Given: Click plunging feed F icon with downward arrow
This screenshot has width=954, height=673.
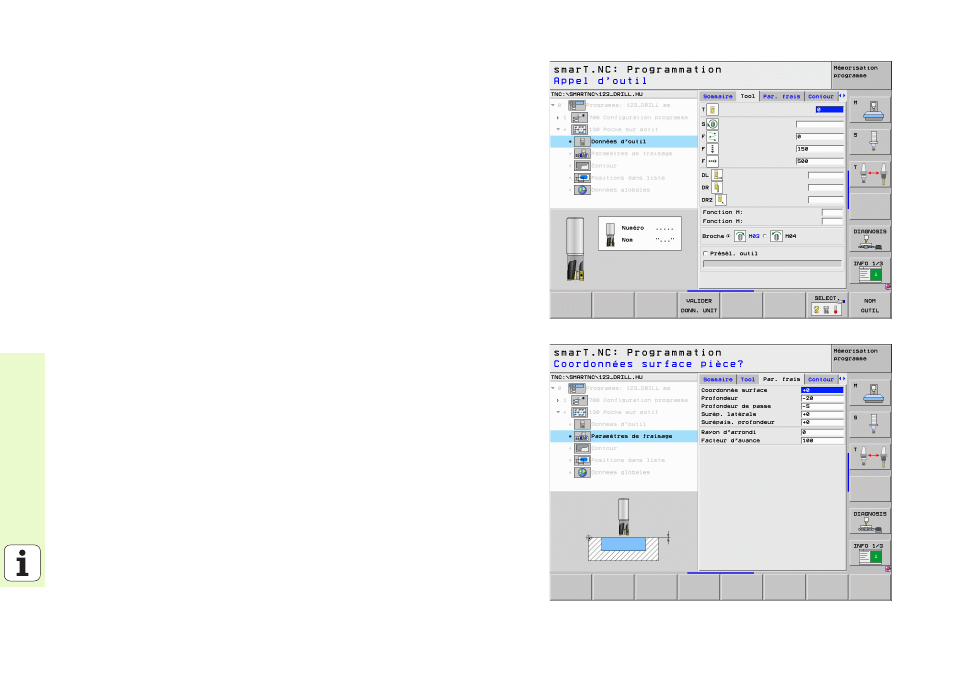Looking at the screenshot, I should [712, 149].
